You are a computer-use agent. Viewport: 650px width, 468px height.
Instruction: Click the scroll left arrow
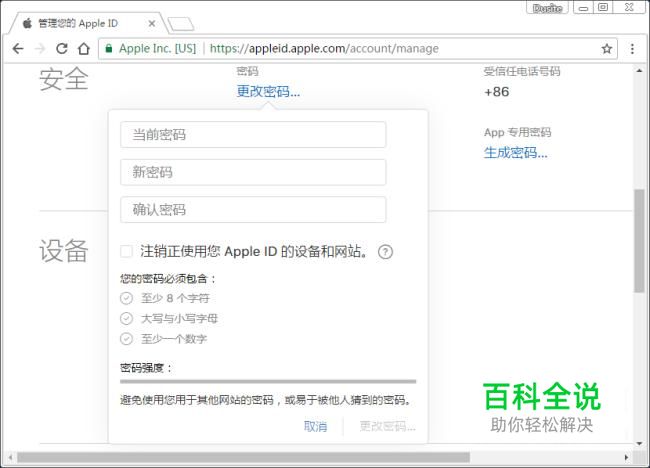click(x=10, y=458)
